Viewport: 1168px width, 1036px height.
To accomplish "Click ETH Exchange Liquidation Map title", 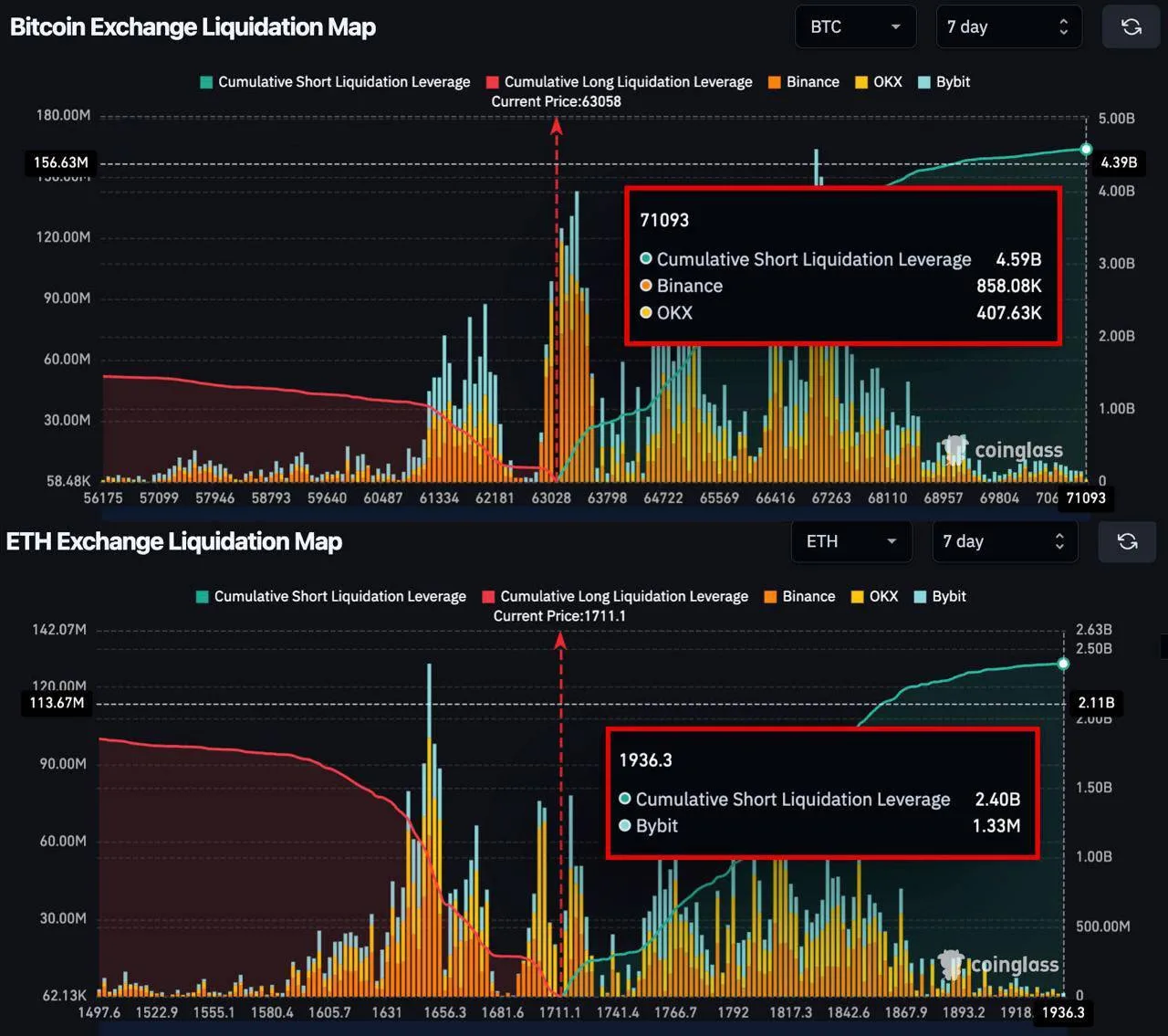I will [174, 541].
